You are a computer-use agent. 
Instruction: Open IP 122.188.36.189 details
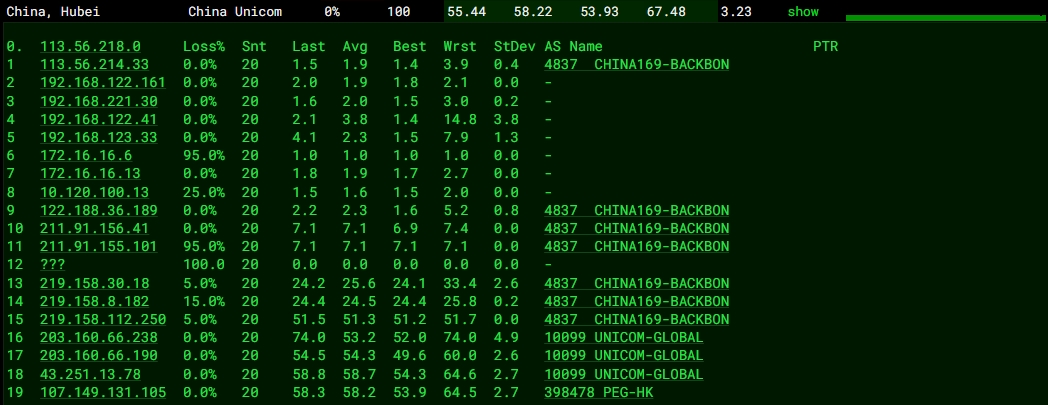click(98, 210)
